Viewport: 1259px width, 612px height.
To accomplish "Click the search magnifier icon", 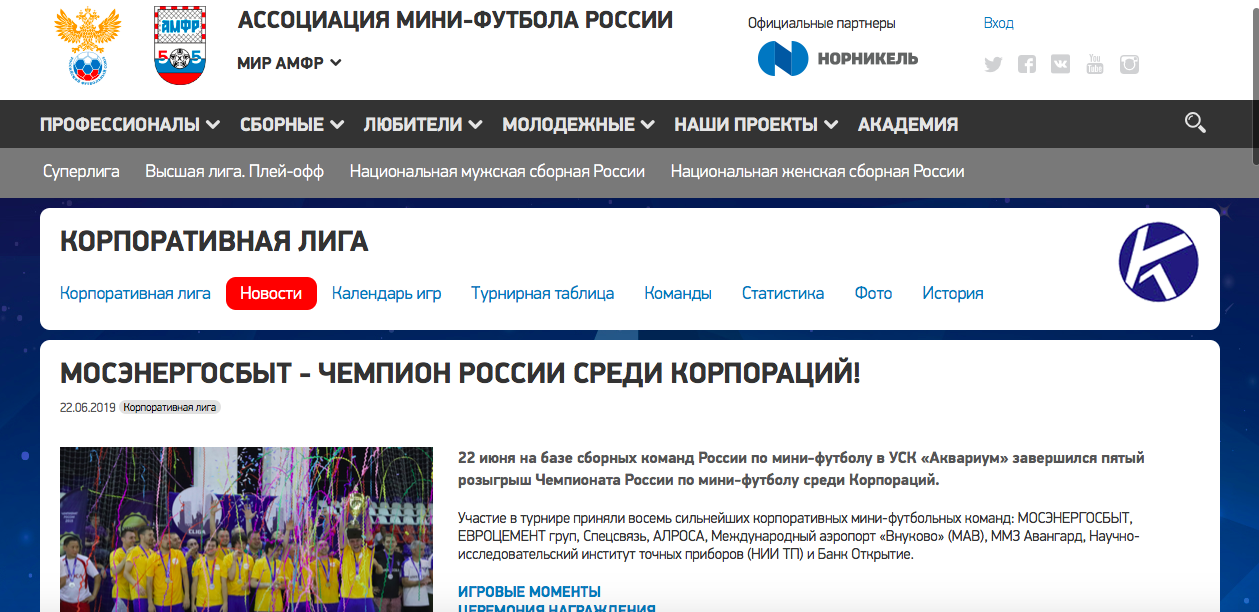I will coord(1194,123).
